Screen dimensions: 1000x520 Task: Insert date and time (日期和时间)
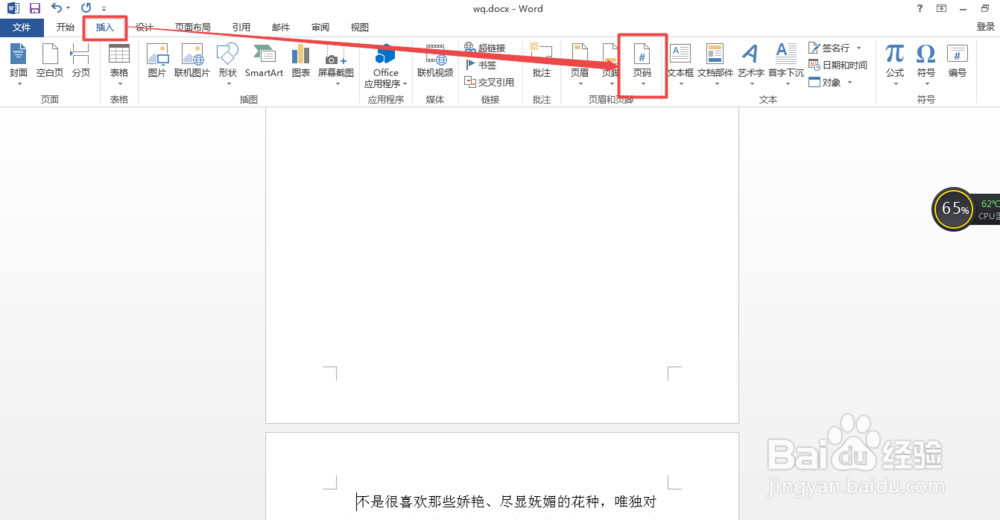click(x=838, y=65)
